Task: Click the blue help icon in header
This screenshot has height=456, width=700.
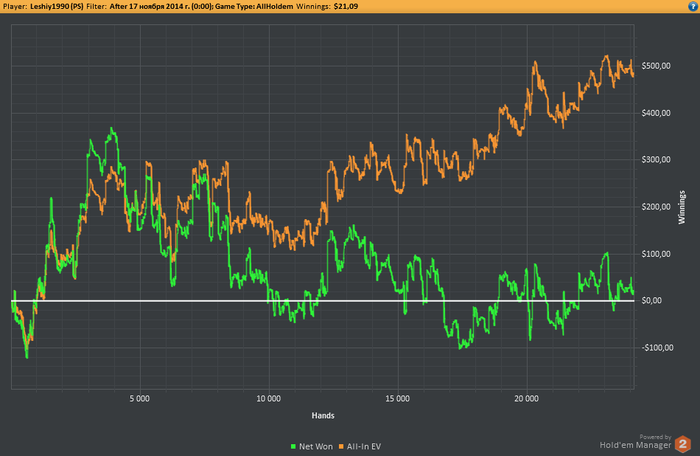Action: coord(693,6)
